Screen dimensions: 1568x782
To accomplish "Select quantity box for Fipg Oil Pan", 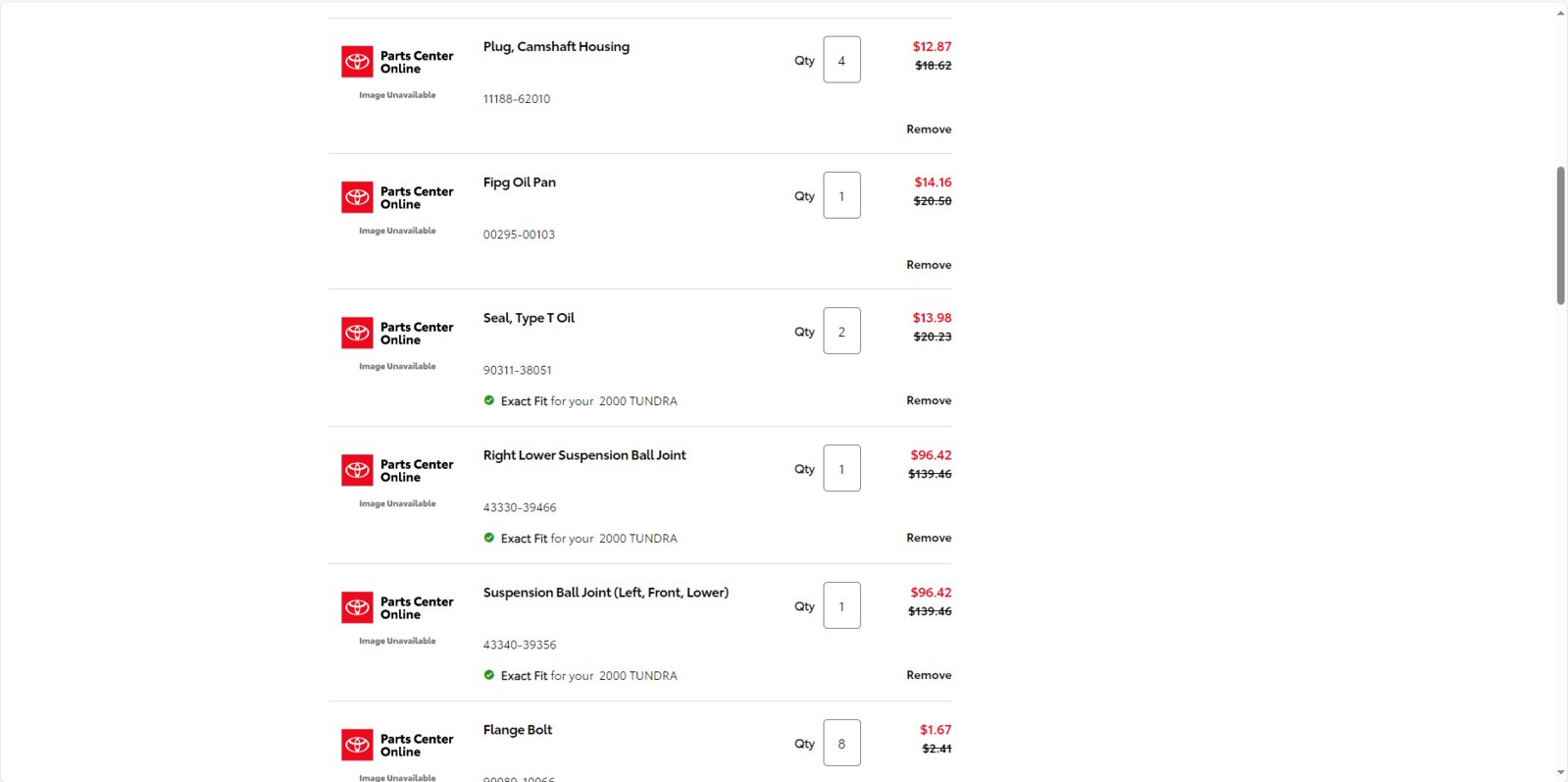I will coord(841,195).
